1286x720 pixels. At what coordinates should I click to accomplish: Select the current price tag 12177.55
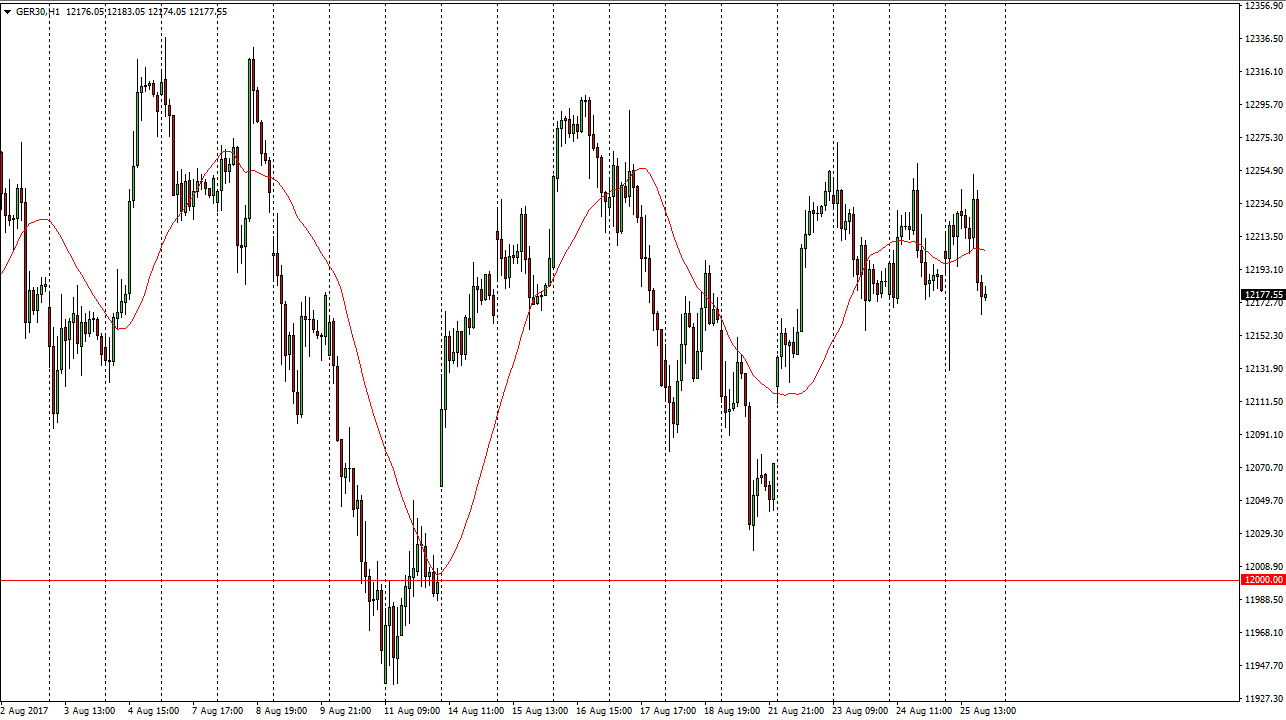(x=1262, y=295)
